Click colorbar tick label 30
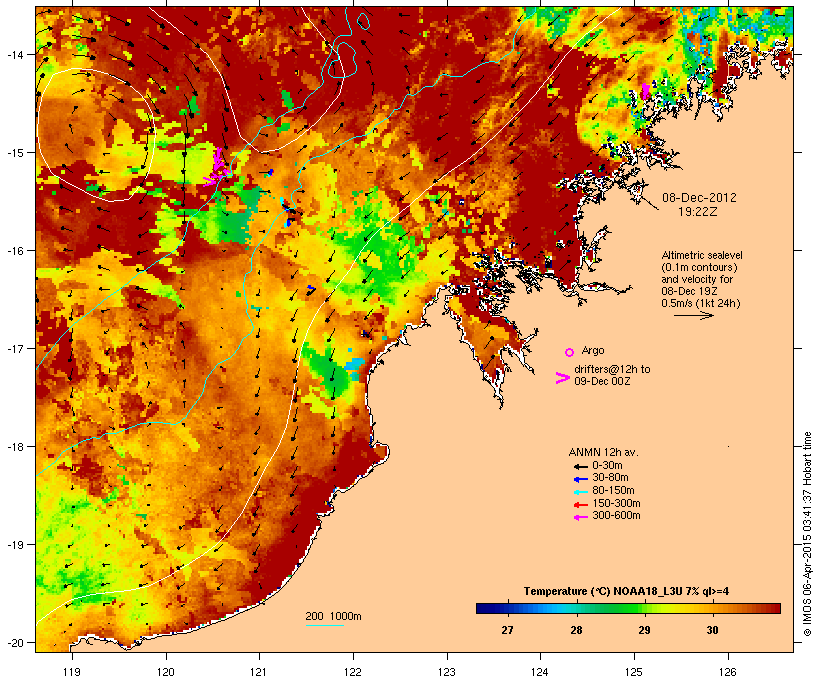 [712, 630]
